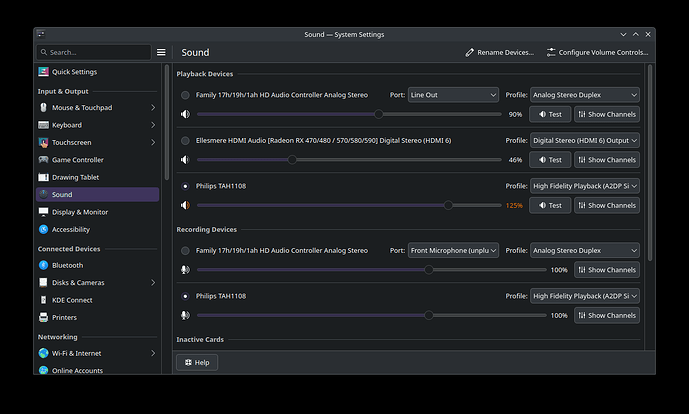Click the KDE Connect icon
Viewport: 689px width, 414px height.
(x=44, y=300)
